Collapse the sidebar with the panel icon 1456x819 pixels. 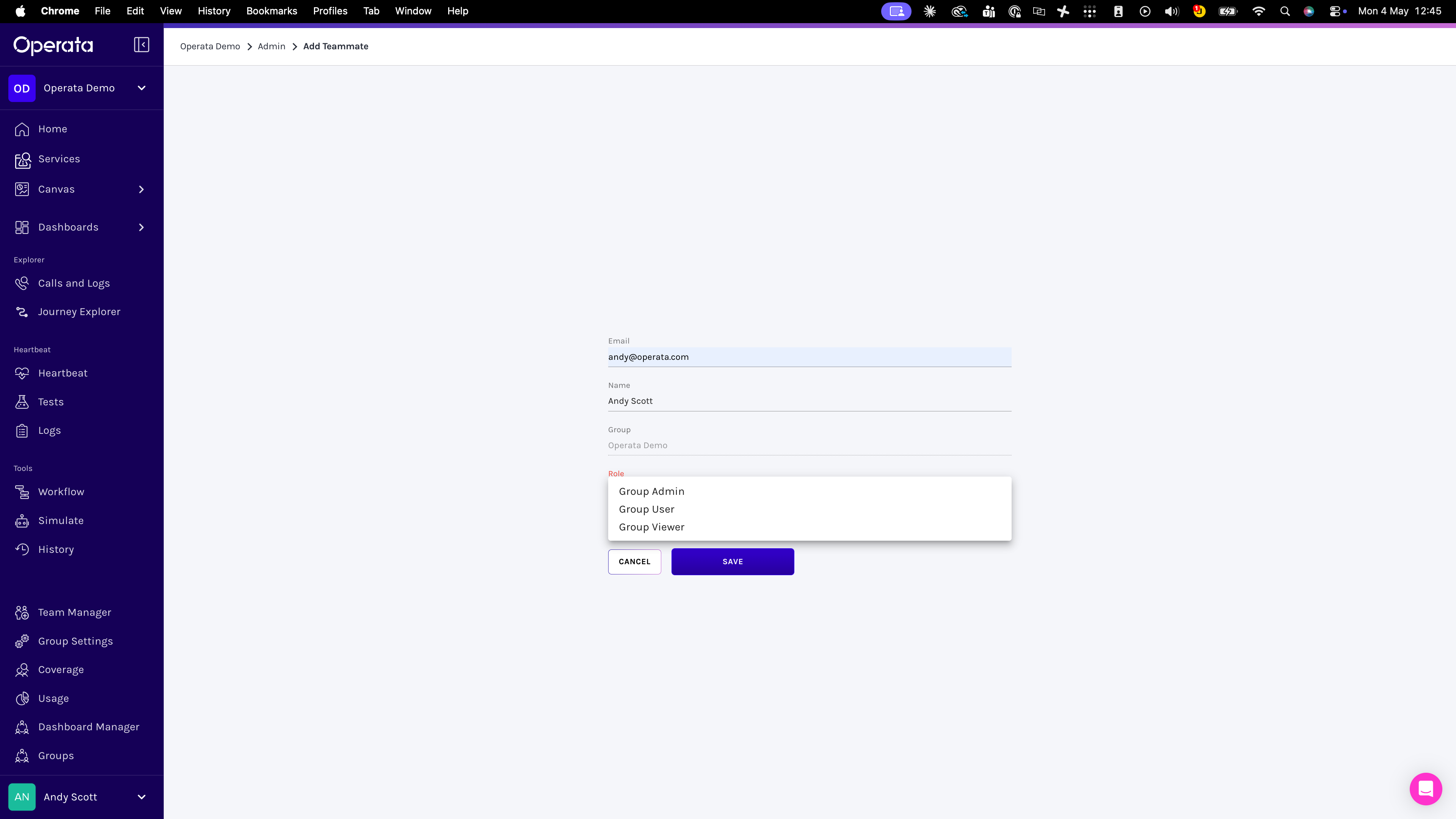tap(141, 45)
